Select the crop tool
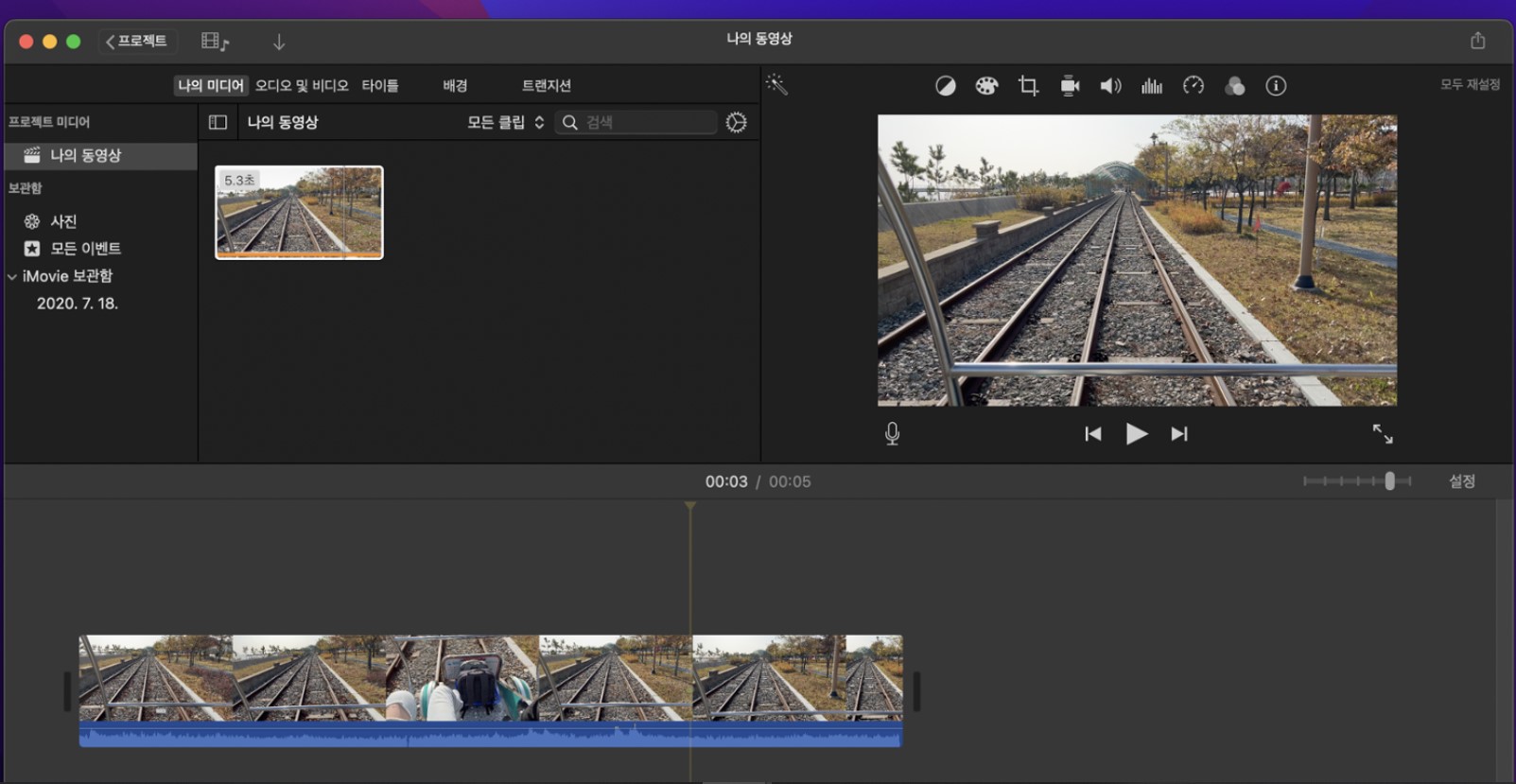This screenshot has height=784, width=1516. click(x=1028, y=86)
